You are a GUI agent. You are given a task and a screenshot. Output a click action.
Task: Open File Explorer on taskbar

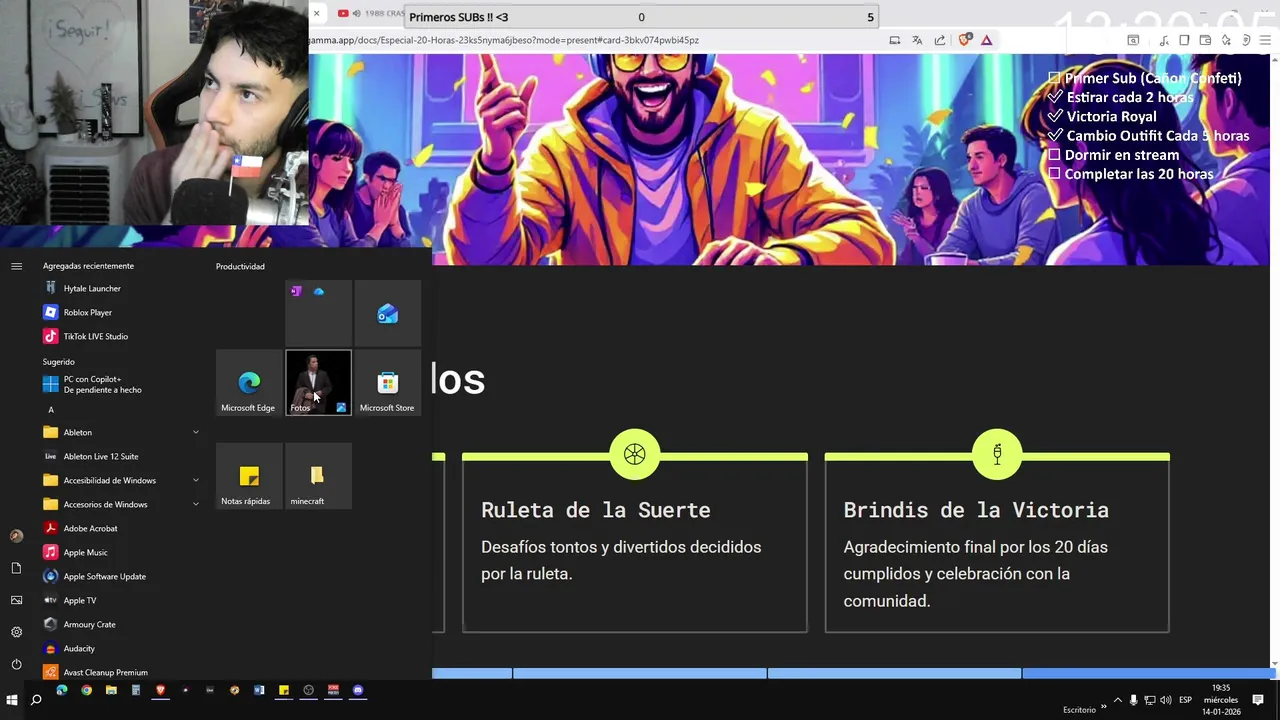[111, 690]
